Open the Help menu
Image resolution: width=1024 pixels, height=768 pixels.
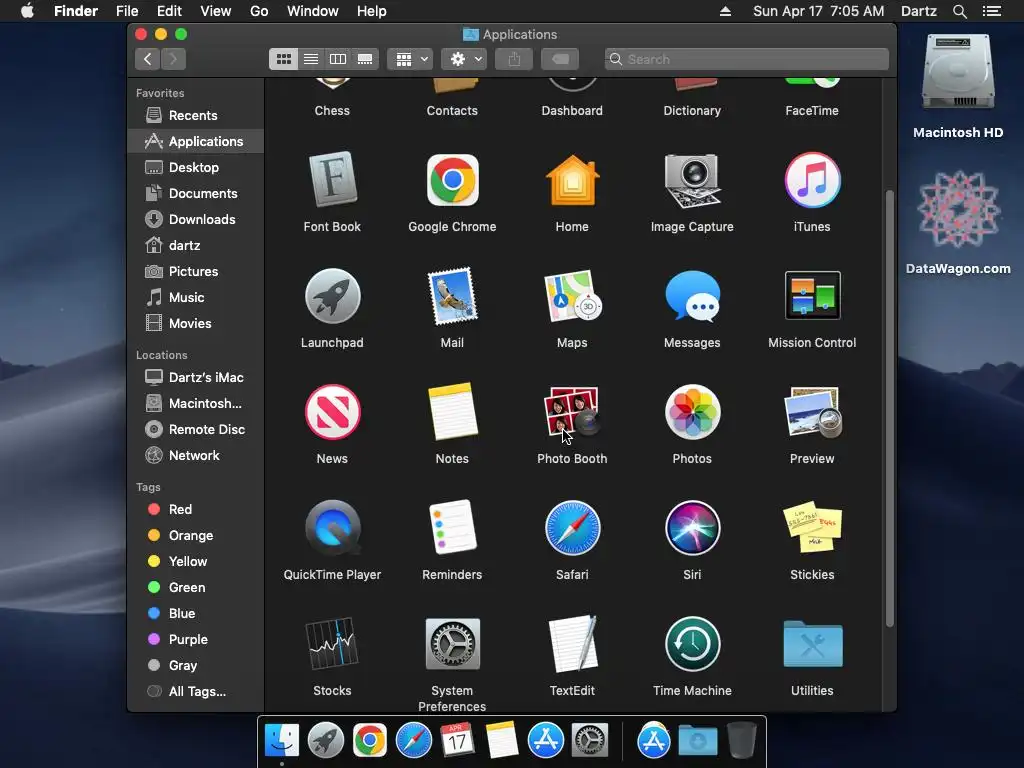click(x=372, y=11)
